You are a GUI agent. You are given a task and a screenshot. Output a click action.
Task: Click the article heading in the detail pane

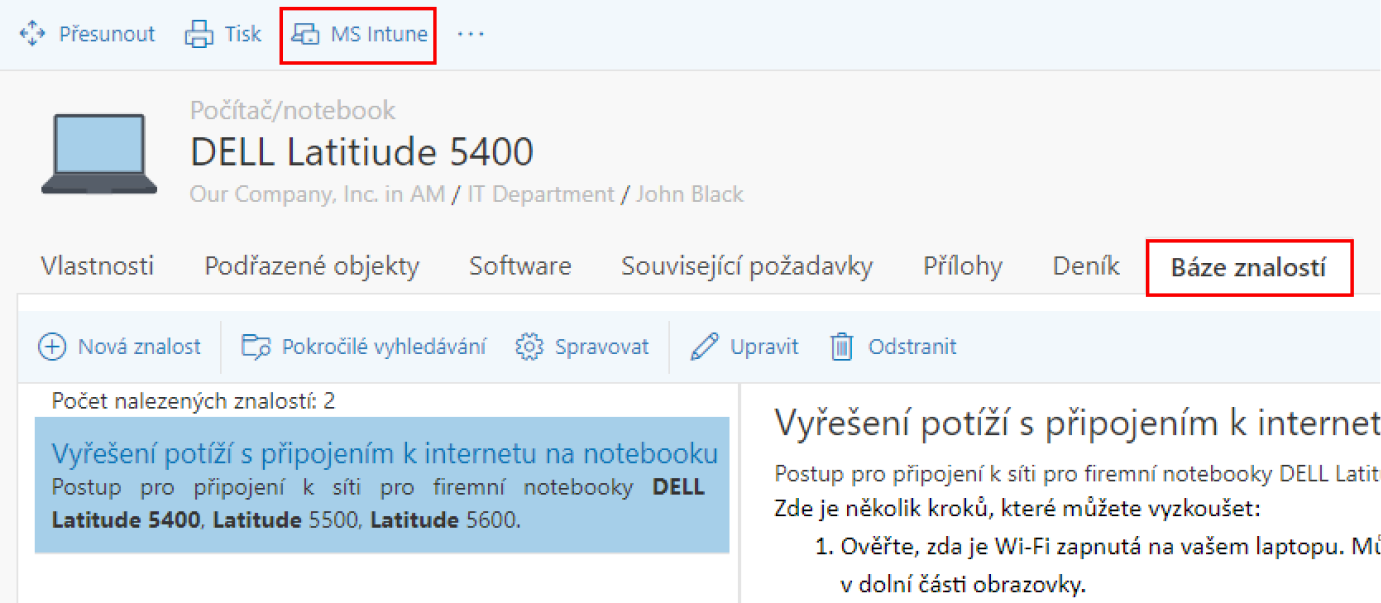[1077, 423]
